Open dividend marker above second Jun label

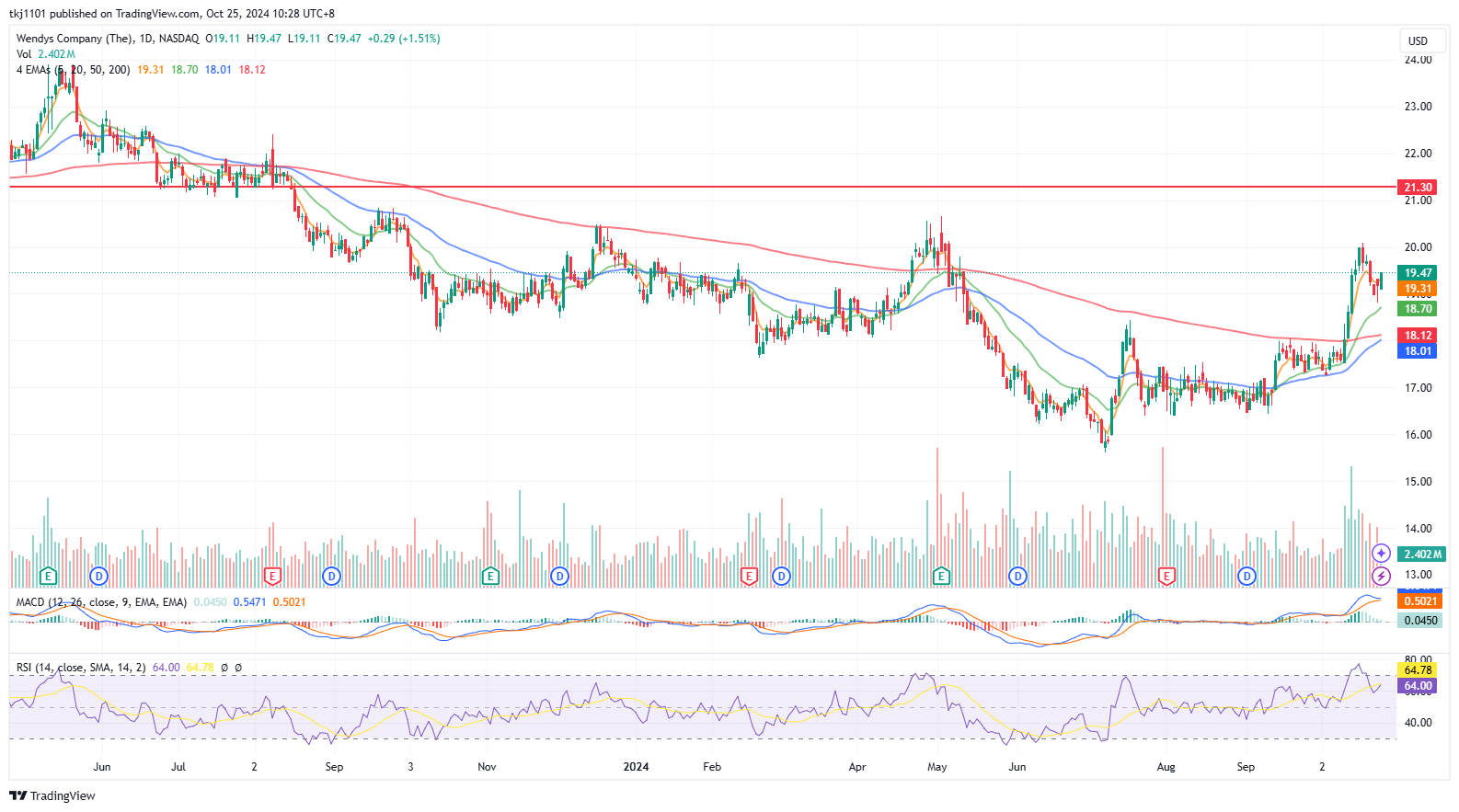1017,577
